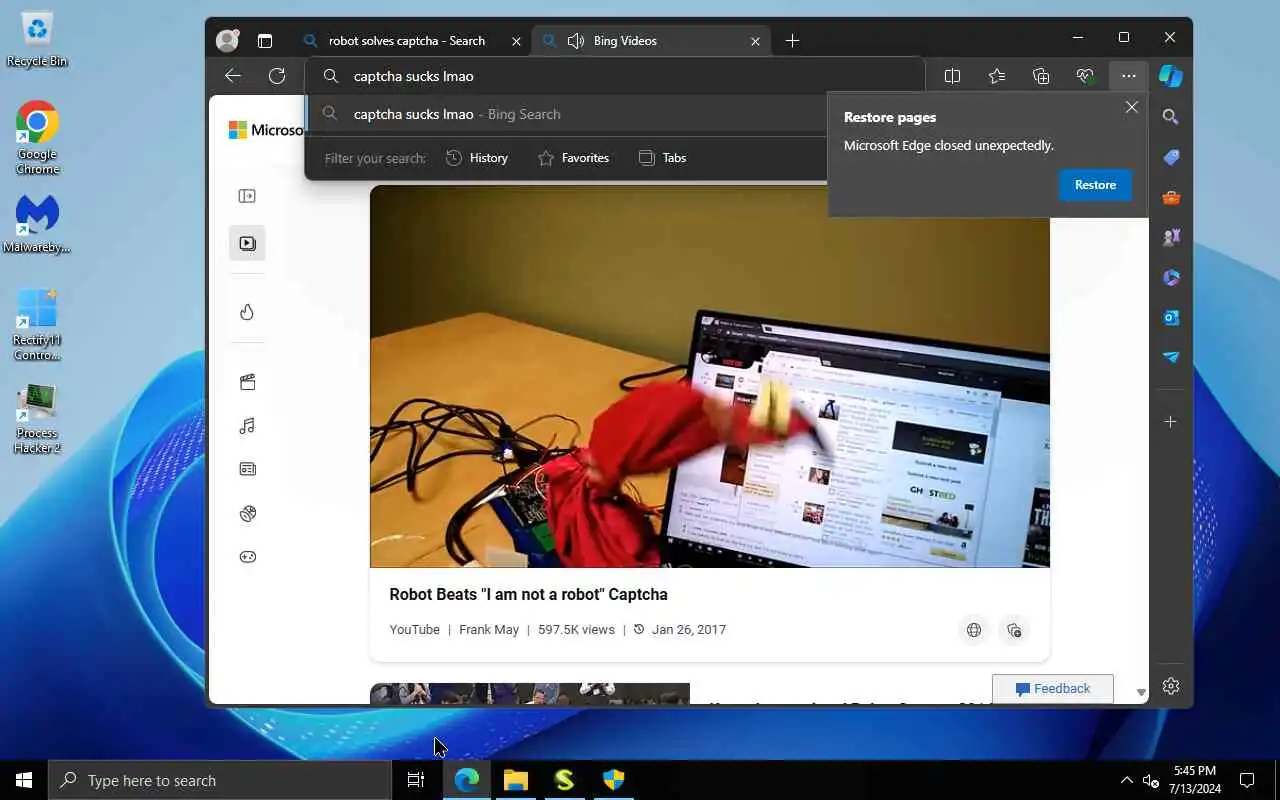Open File Explorer from the taskbar

point(515,780)
